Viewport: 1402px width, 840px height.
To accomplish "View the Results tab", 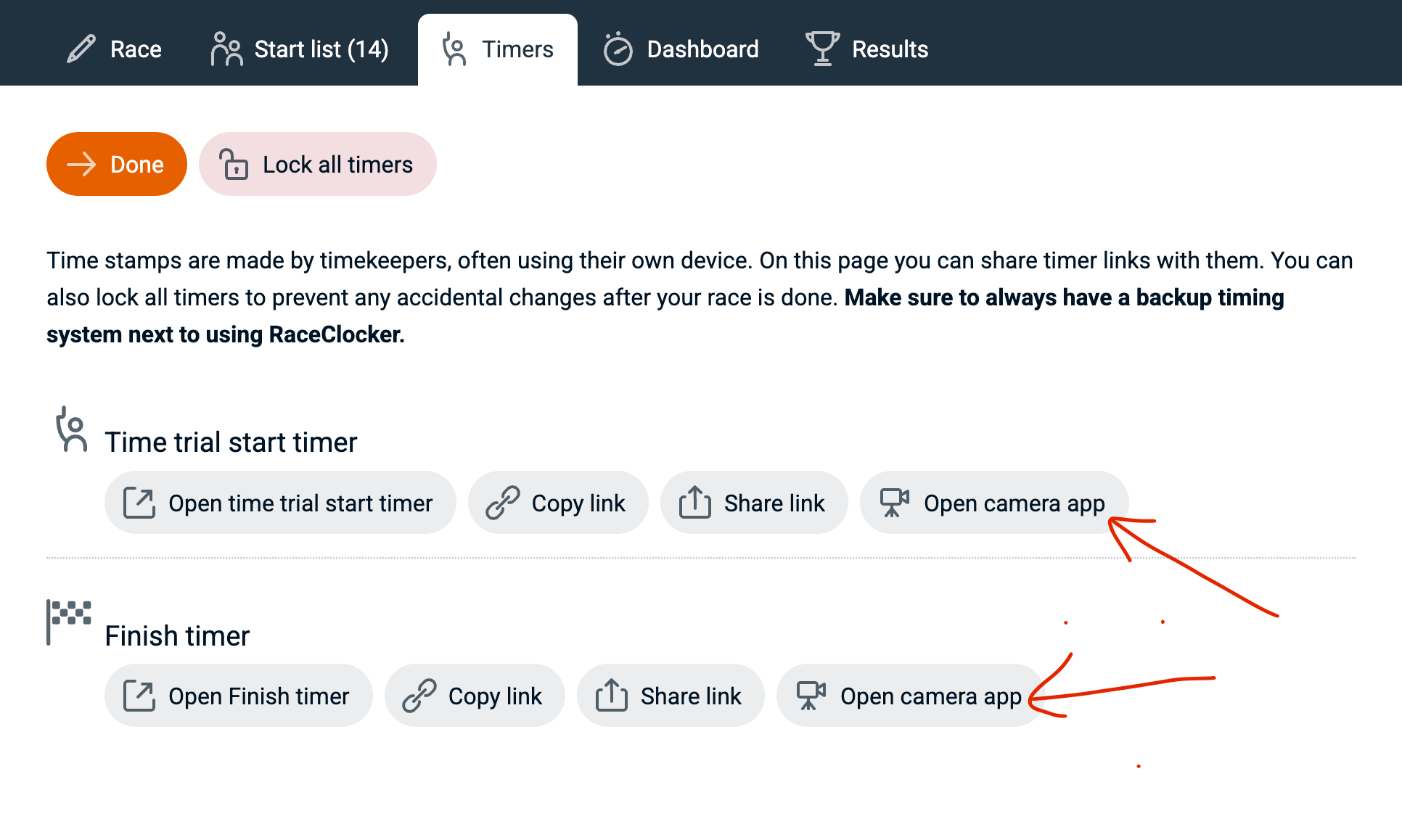I will pos(868,49).
